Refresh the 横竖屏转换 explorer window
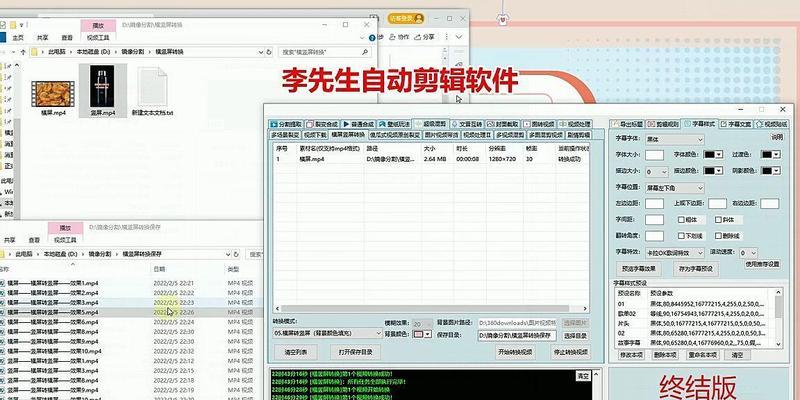Screen dimensions: 800x400 (269, 52)
